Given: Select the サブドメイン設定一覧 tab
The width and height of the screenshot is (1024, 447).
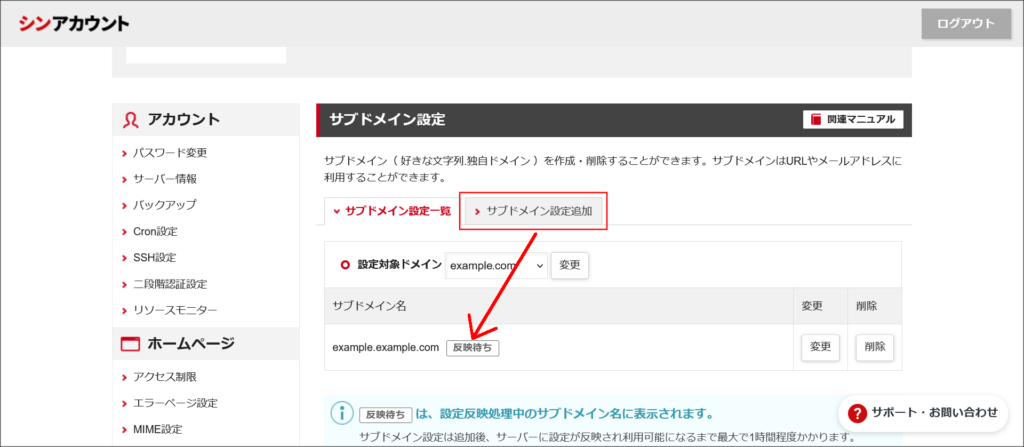Looking at the screenshot, I should (x=391, y=212).
